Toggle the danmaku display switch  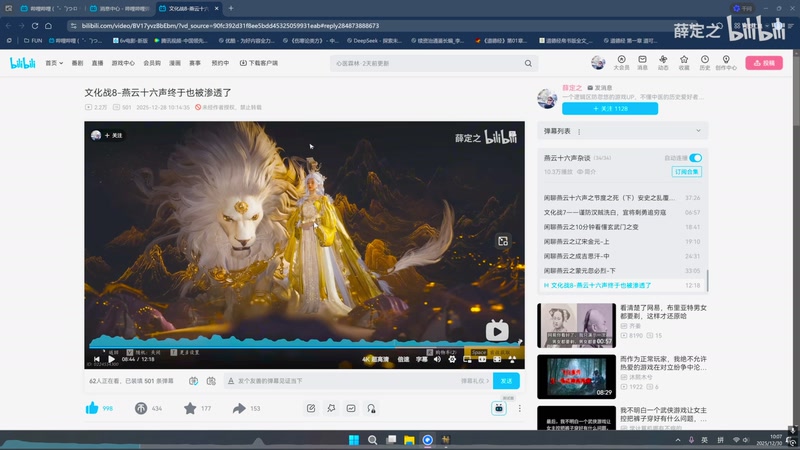click(193, 381)
